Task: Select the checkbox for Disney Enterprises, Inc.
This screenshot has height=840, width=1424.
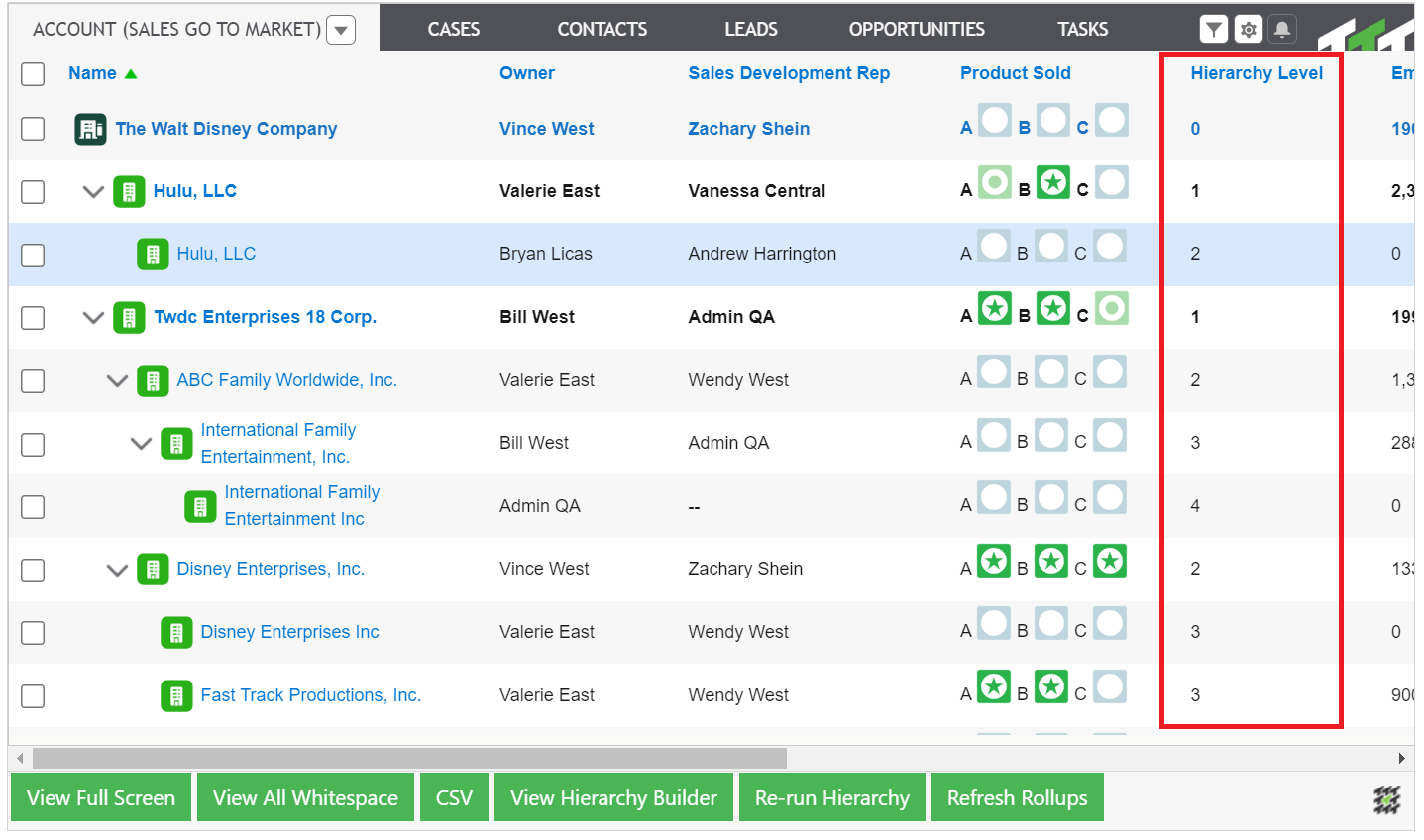Action: tap(33, 570)
